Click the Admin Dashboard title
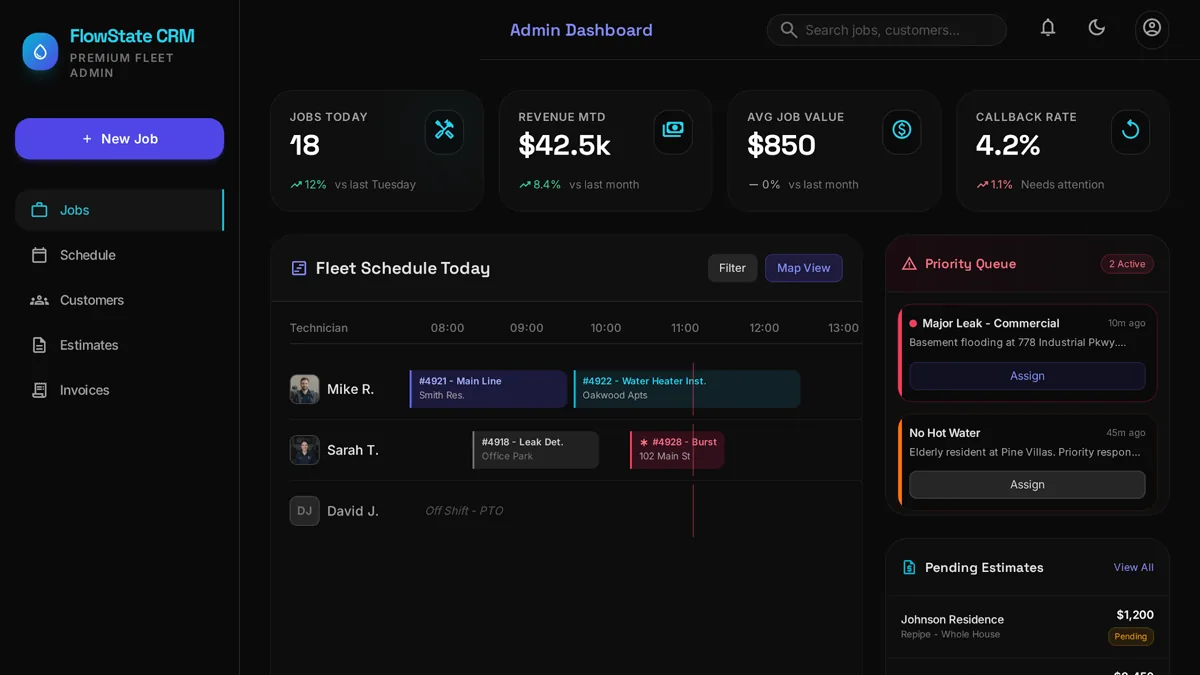 point(581,30)
